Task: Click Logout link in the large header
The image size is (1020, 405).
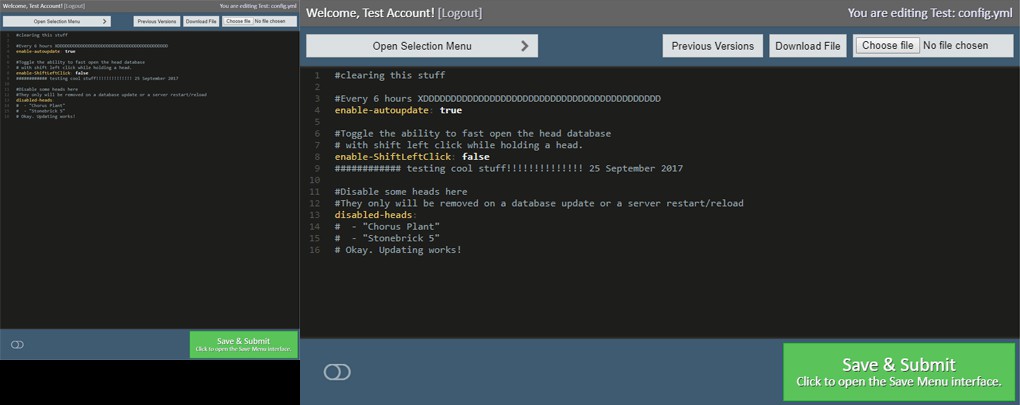Action: (x=460, y=13)
